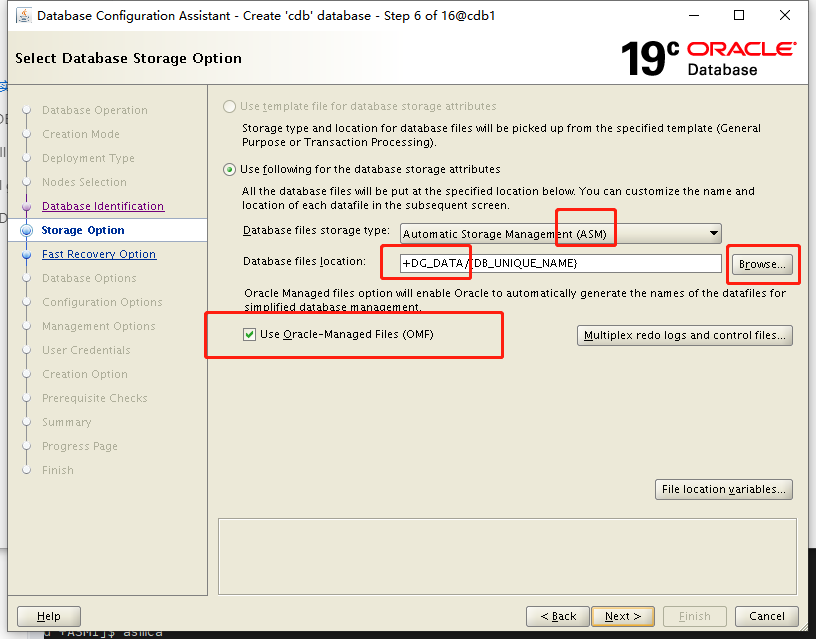The width and height of the screenshot is (816, 639).
Task: Open Multiplex redo logs and control files
Action: point(685,336)
